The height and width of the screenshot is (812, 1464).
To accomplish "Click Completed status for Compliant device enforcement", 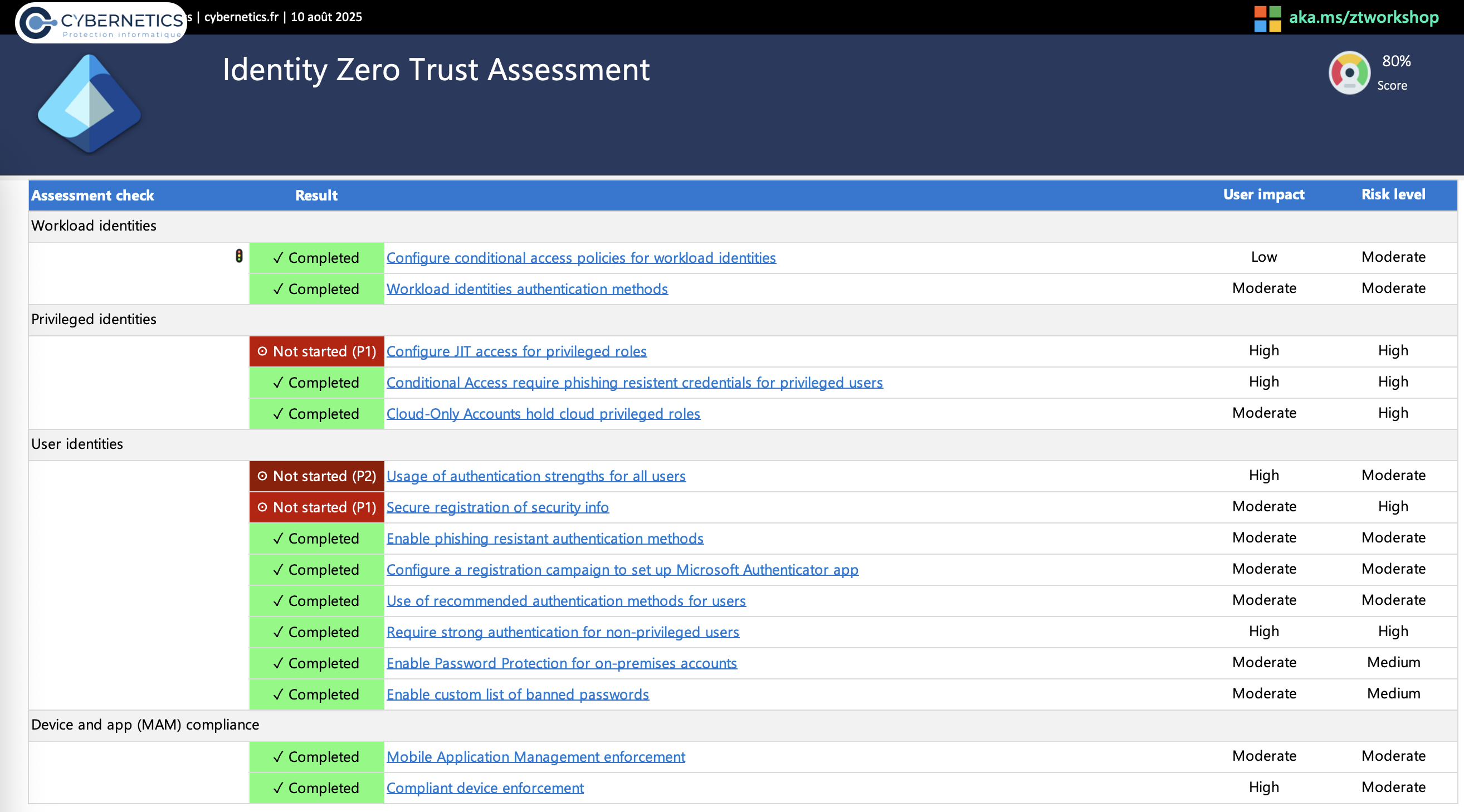I will point(316,787).
